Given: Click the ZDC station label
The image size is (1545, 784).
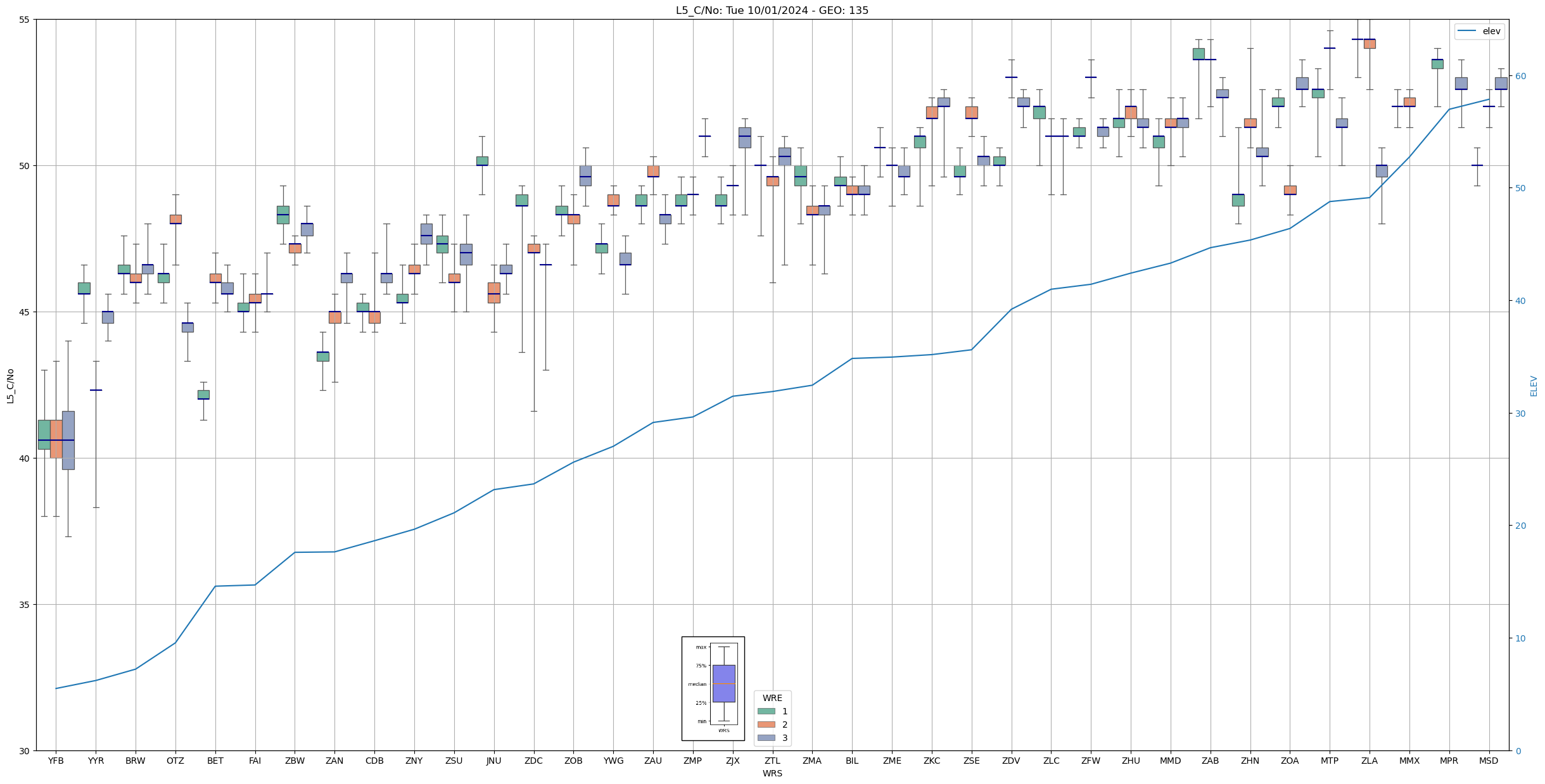Looking at the screenshot, I should [534, 761].
